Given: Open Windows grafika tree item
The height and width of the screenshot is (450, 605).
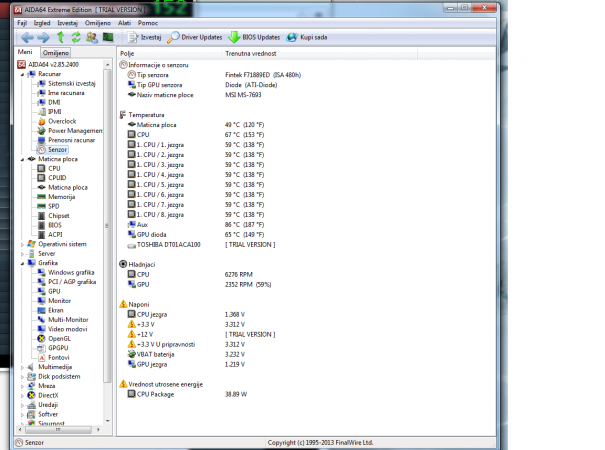Looking at the screenshot, I should point(66,272).
